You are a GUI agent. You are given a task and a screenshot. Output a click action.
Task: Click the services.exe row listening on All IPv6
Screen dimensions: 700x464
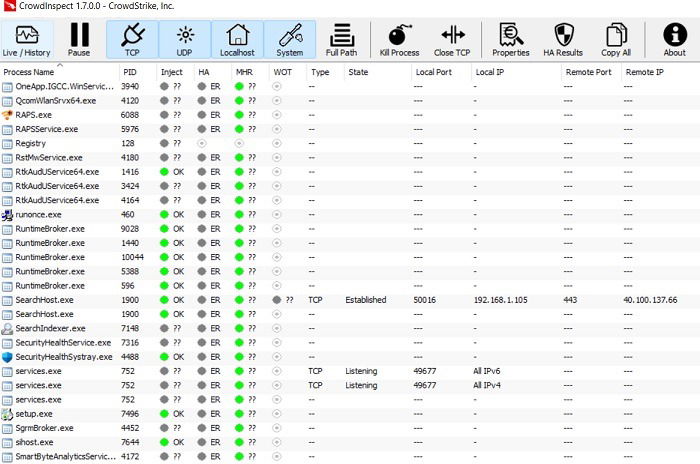[x=350, y=371]
